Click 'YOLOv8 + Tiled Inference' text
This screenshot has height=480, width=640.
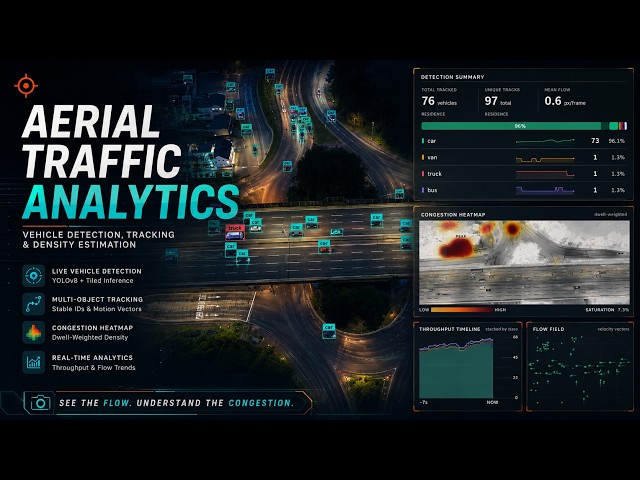click(x=93, y=280)
